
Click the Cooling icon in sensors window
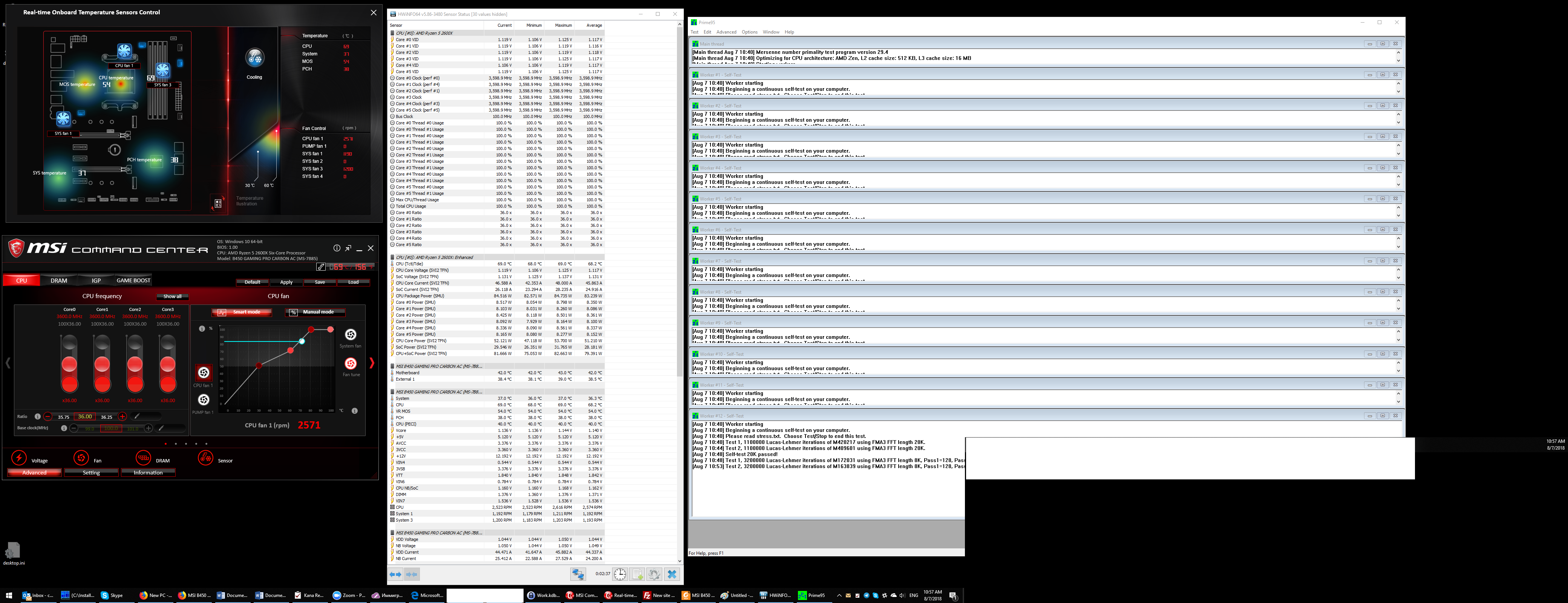coord(254,58)
